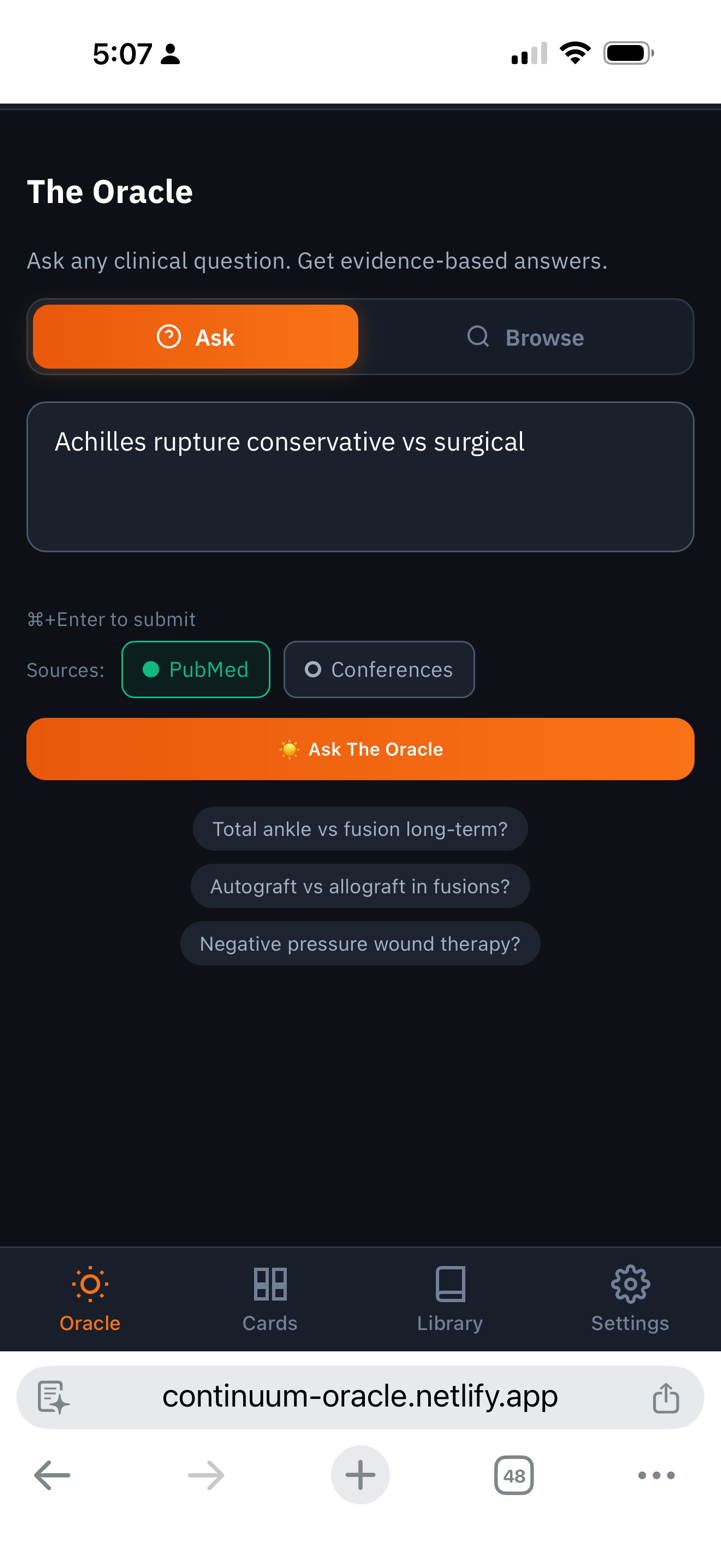Open the Oracle sun icon tab
This screenshot has height=1568, width=721.
[90, 1297]
